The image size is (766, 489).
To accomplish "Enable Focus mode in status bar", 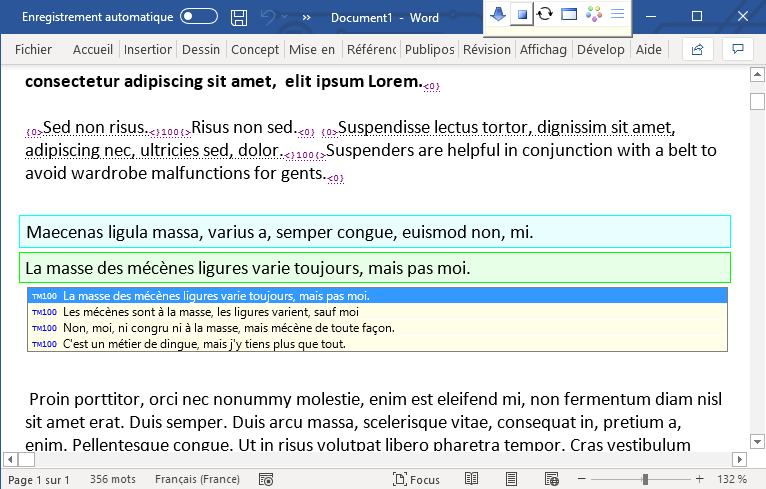I will [x=417, y=480].
